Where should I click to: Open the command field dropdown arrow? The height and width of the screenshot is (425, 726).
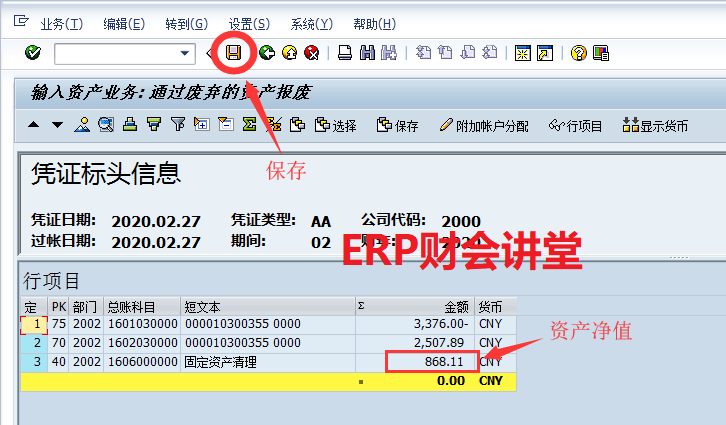coord(185,53)
